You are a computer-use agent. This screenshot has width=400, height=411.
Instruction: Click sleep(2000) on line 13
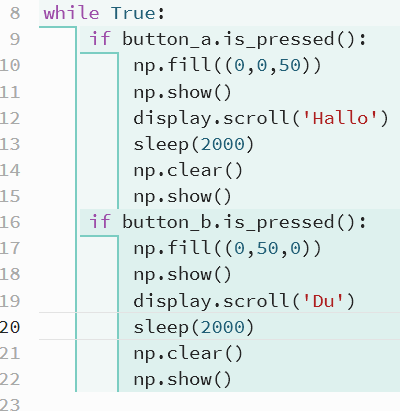pos(194,145)
